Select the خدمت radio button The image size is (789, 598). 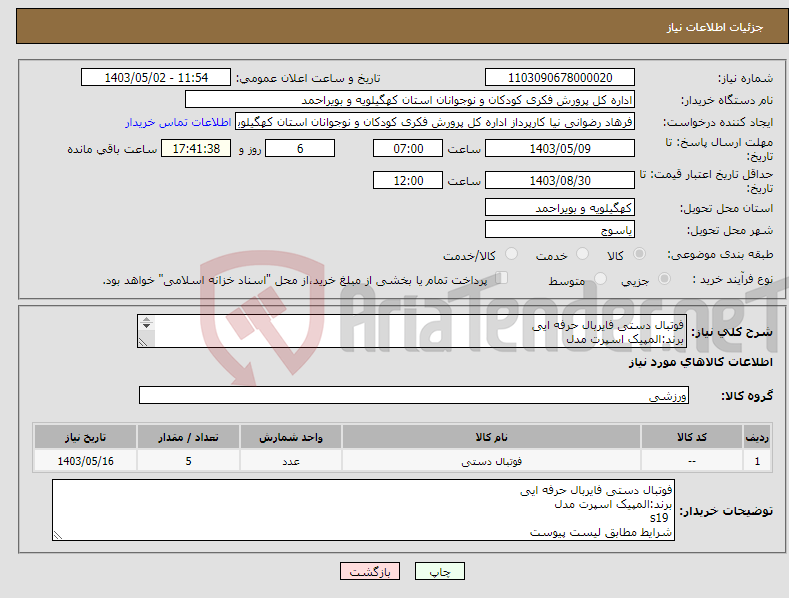(582, 254)
